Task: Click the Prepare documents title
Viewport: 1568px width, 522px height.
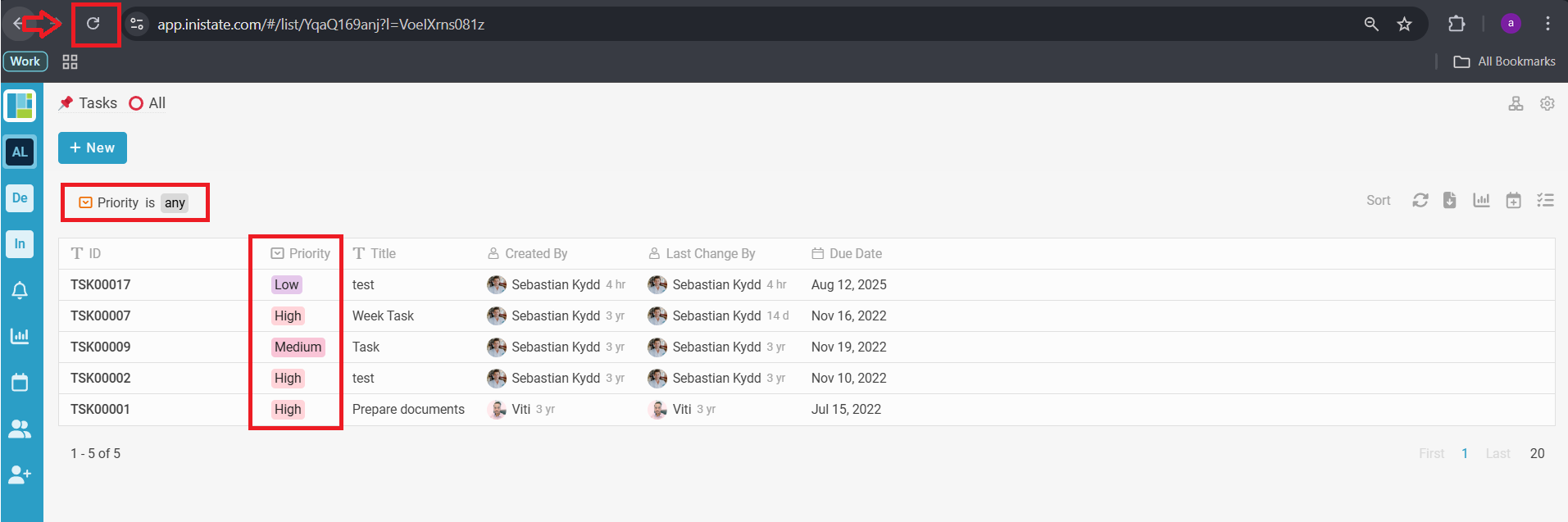Action: pos(408,409)
